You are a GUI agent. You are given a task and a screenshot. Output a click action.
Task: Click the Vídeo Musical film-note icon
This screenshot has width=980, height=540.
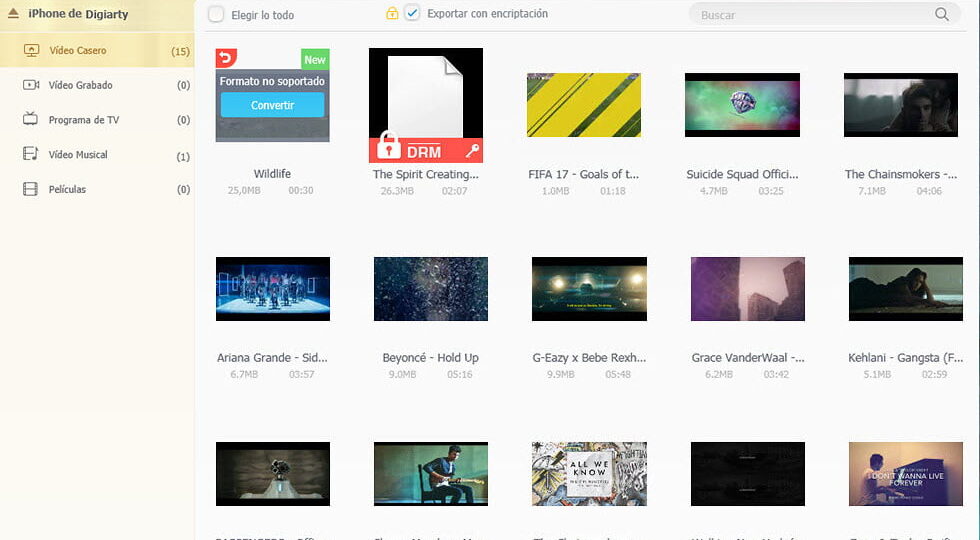[x=31, y=154]
